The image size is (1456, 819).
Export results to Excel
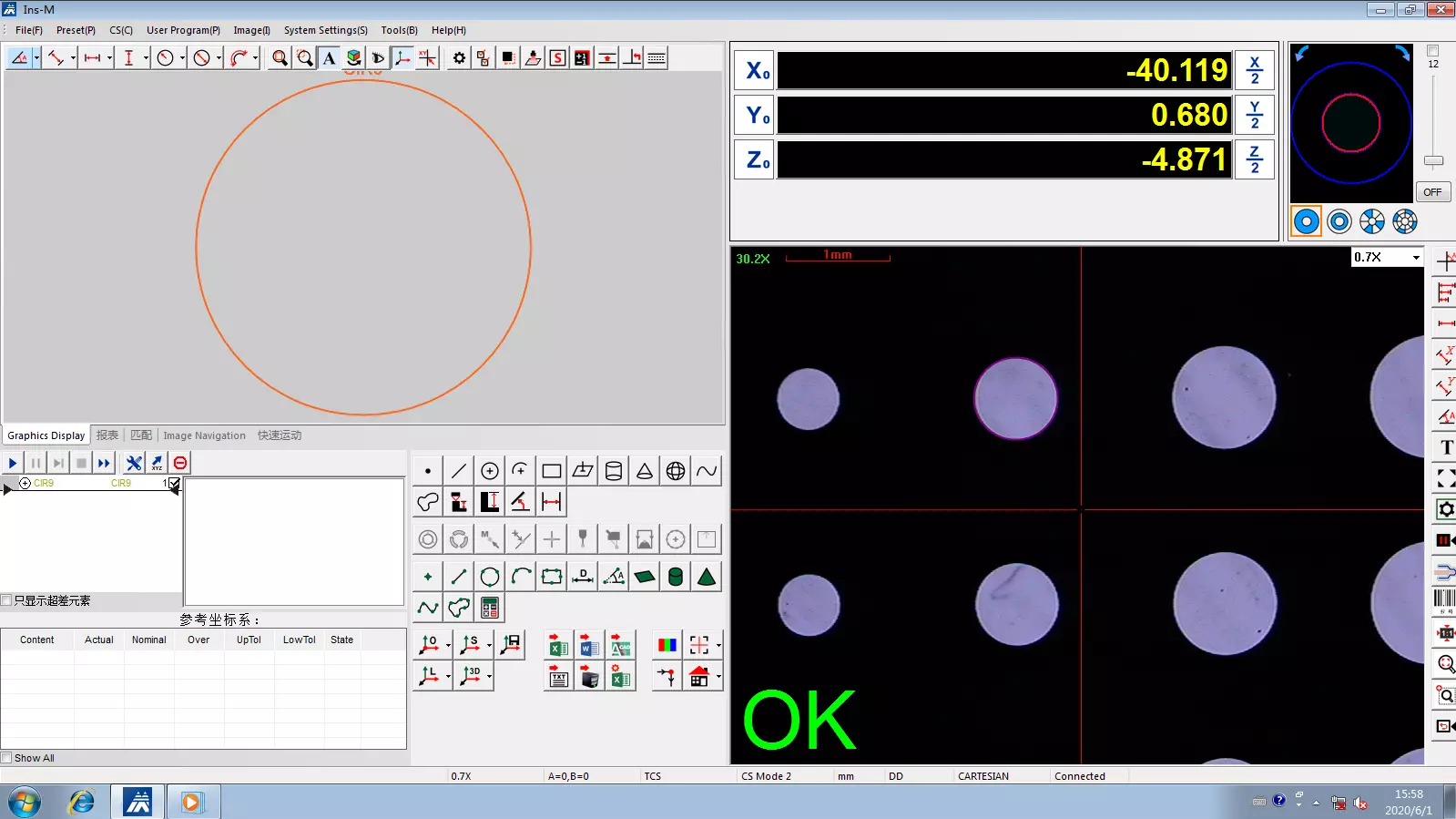click(x=558, y=646)
